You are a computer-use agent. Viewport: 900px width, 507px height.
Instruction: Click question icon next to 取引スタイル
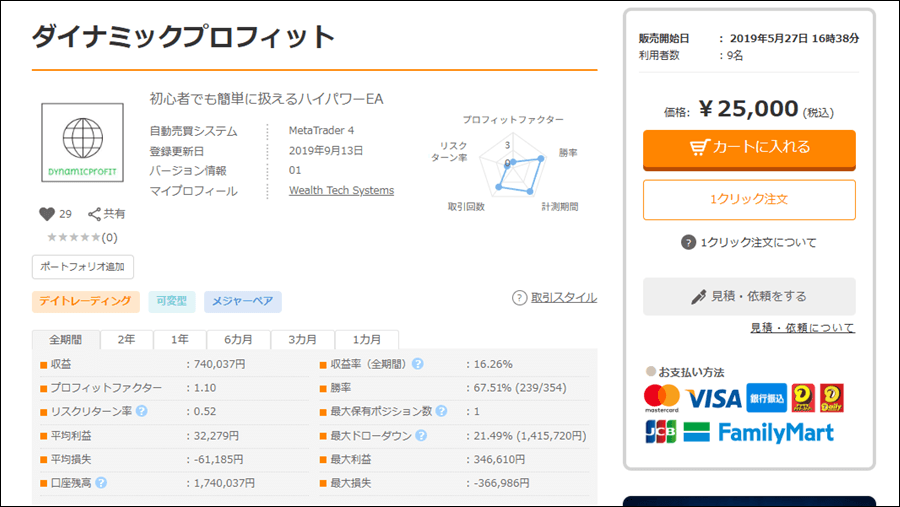(519, 298)
